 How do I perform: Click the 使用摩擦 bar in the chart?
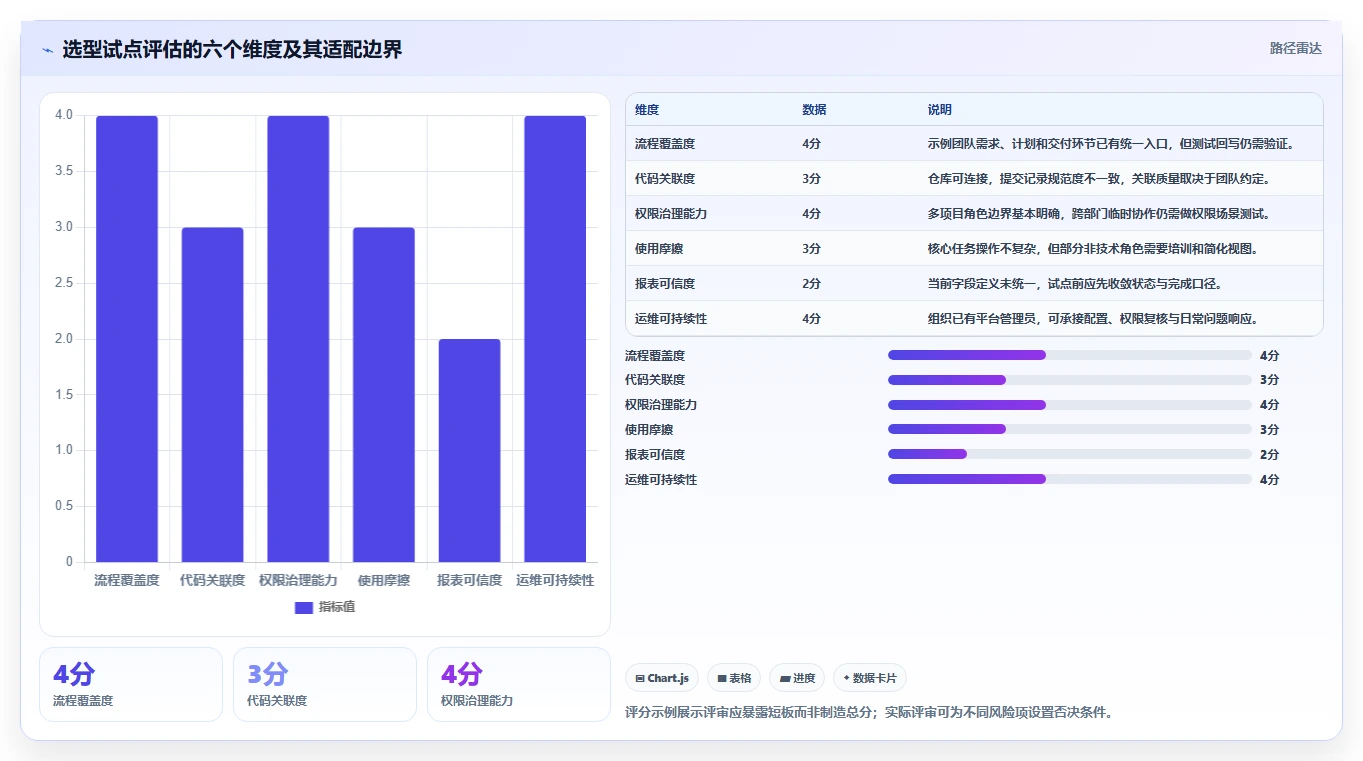[384, 395]
